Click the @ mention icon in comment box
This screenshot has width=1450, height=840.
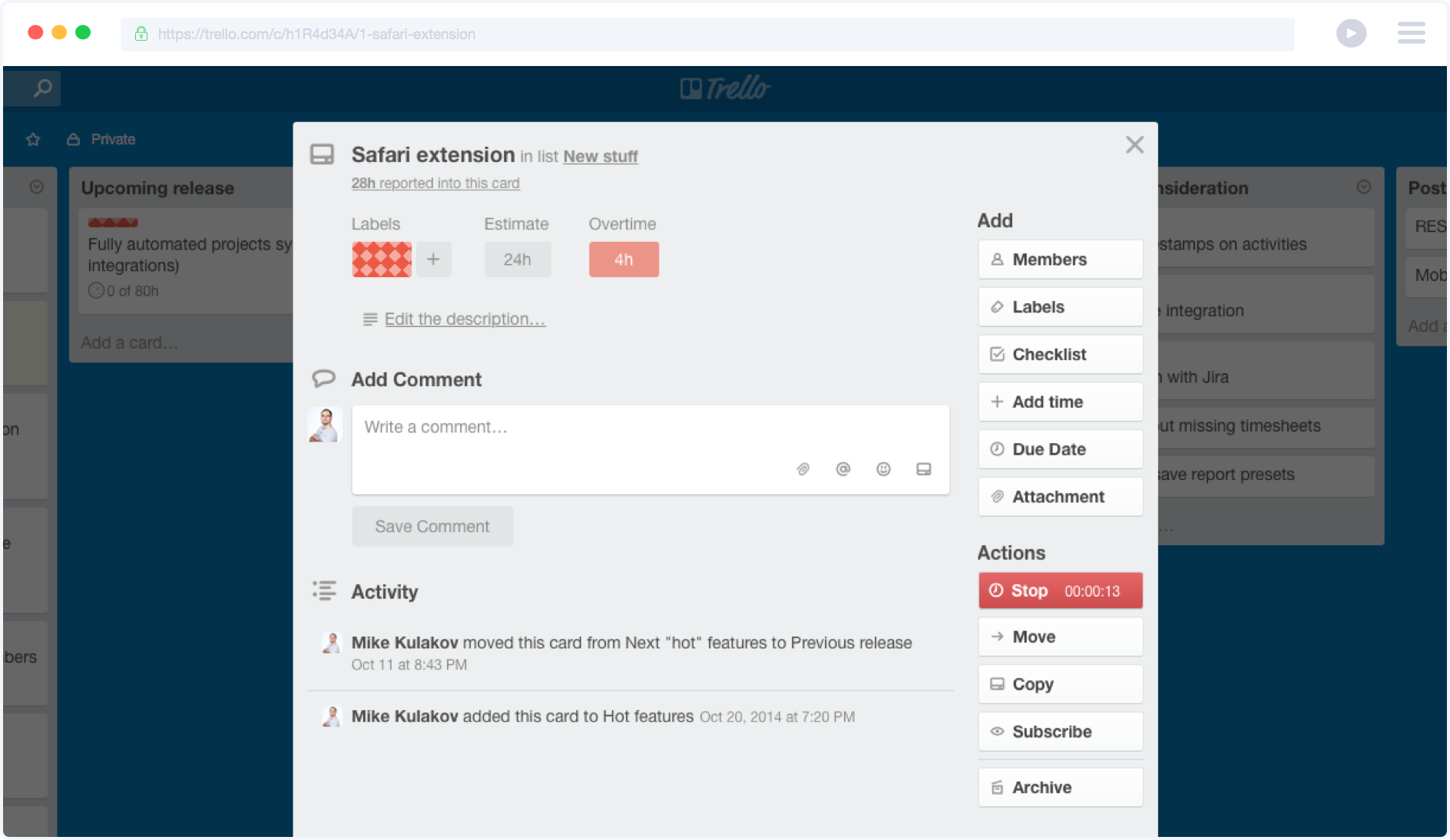(843, 469)
